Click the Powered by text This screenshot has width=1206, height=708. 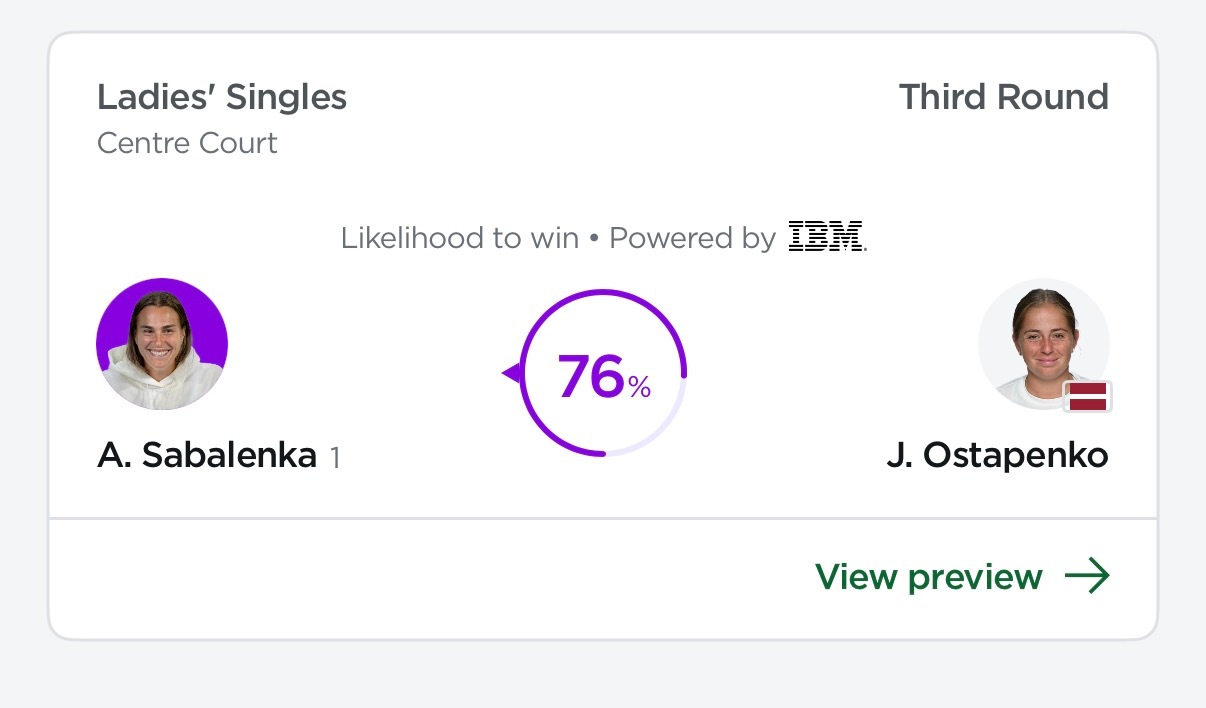click(x=692, y=238)
